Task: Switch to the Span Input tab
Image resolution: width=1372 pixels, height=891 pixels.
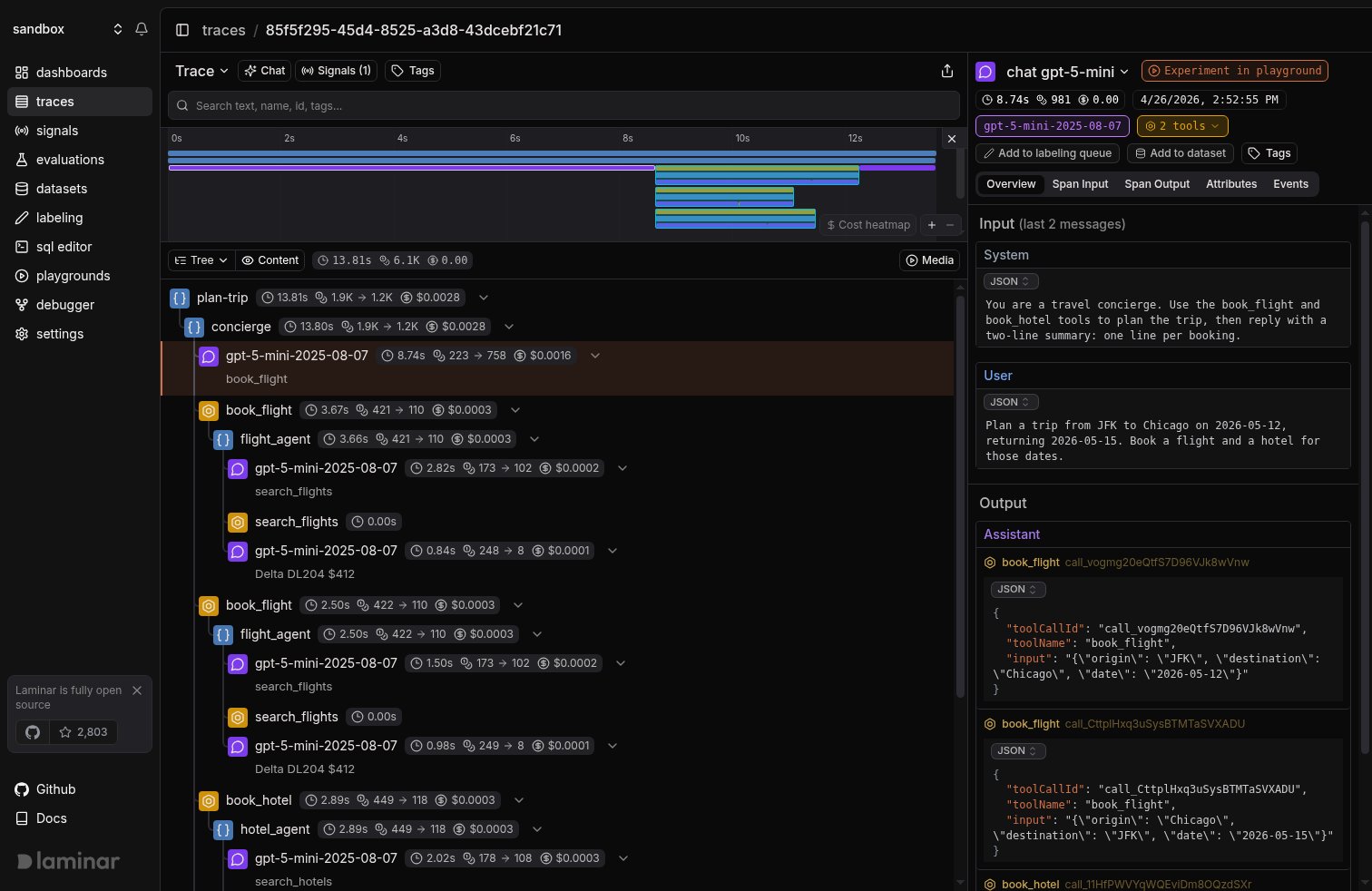Action: point(1080,184)
